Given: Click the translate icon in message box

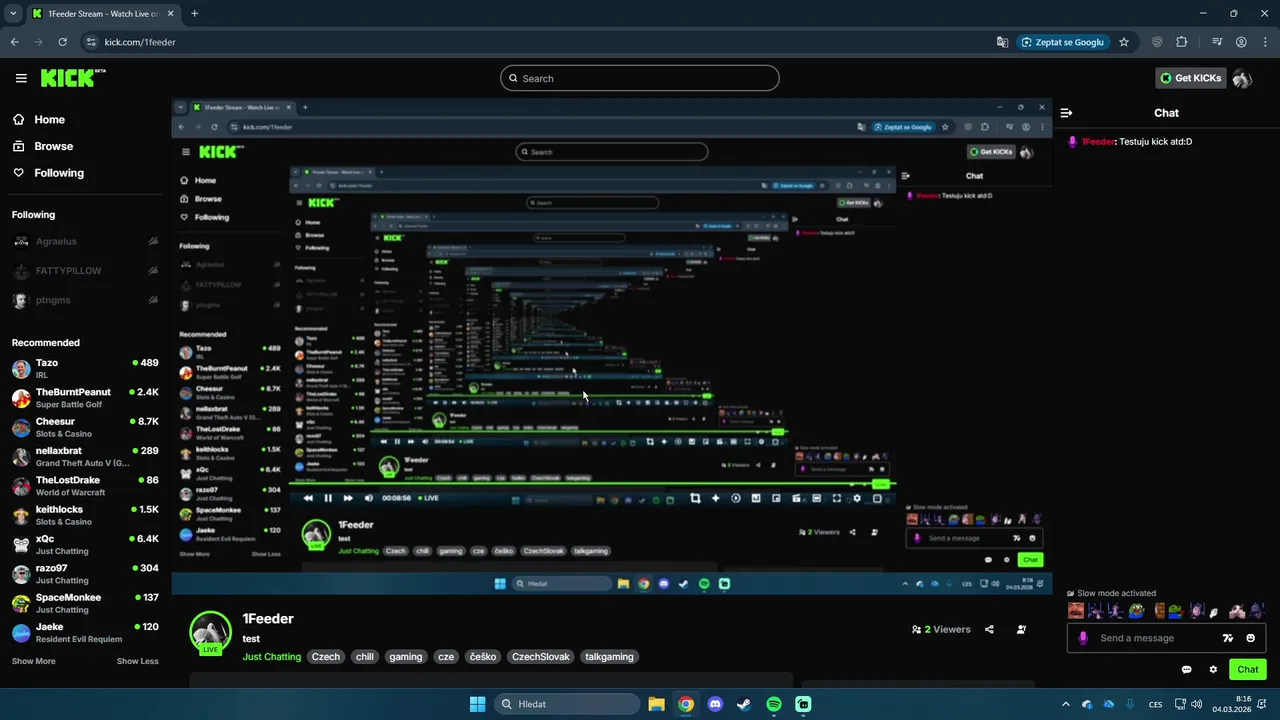Looking at the screenshot, I should (x=1228, y=638).
